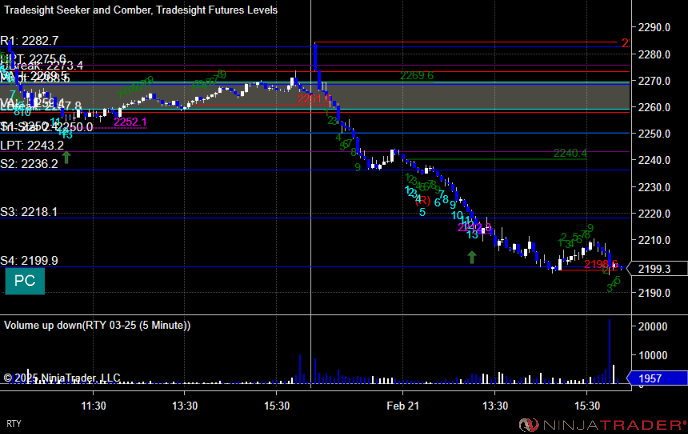Click the red 2261.9 price label
The height and width of the screenshot is (434, 688).
coord(313,99)
